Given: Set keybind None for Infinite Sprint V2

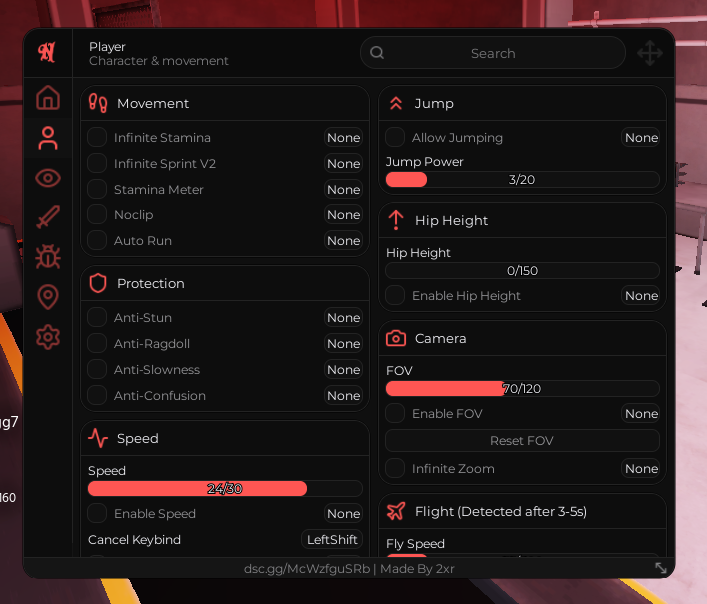Looking at the screenshot, I should coord(344,163).
